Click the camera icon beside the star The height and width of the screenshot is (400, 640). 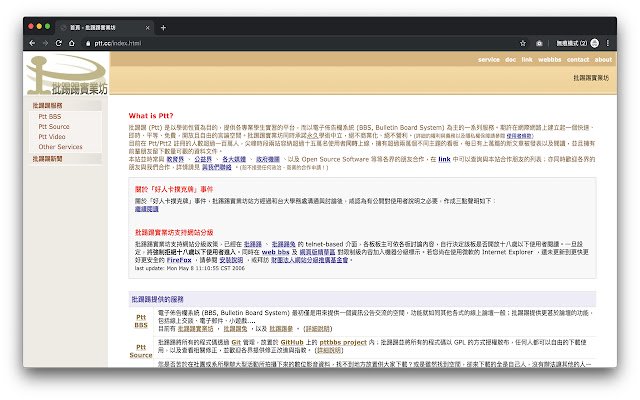click(539, 43)
